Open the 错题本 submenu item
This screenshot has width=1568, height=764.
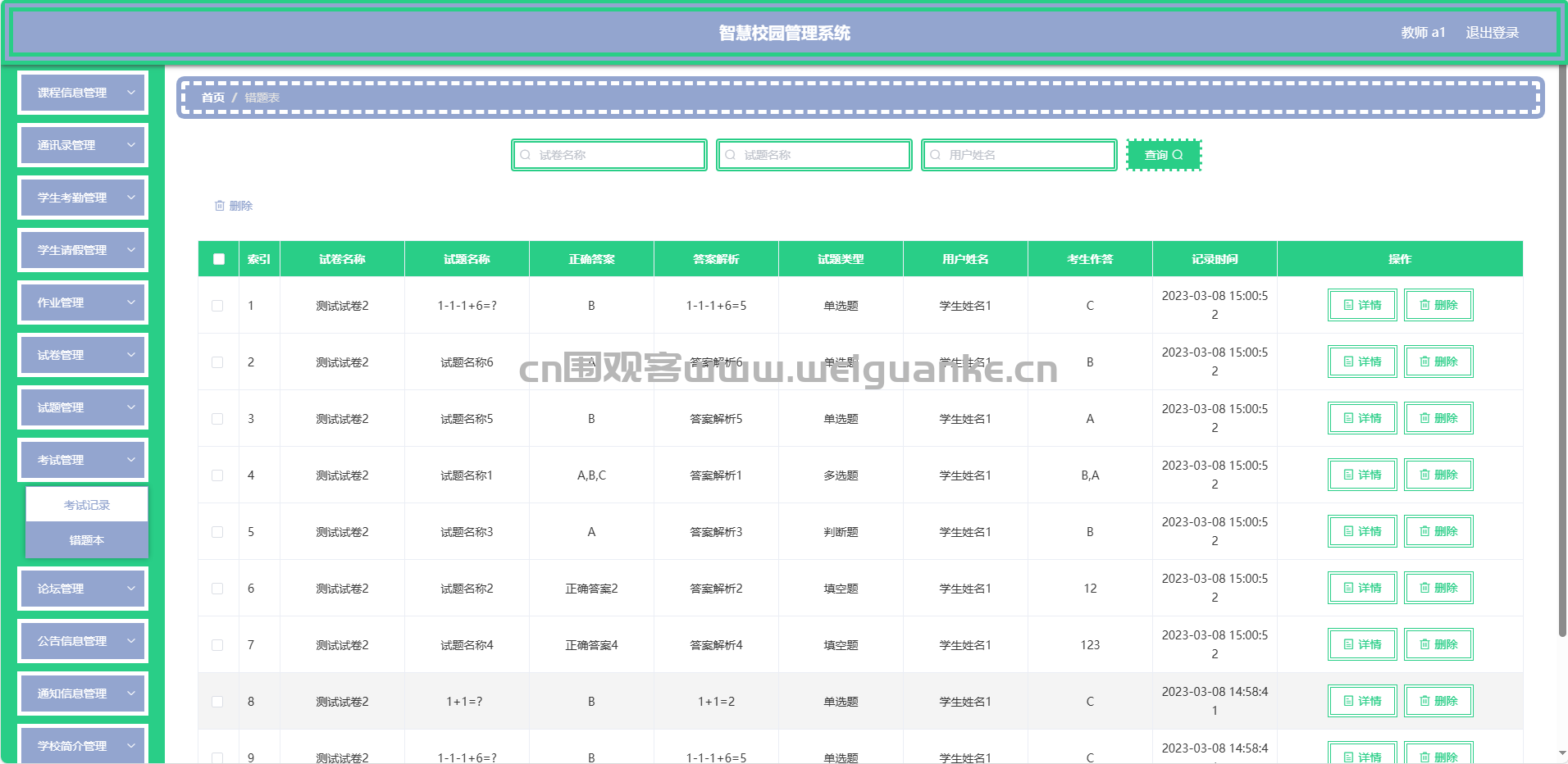[x=87, y=540]
